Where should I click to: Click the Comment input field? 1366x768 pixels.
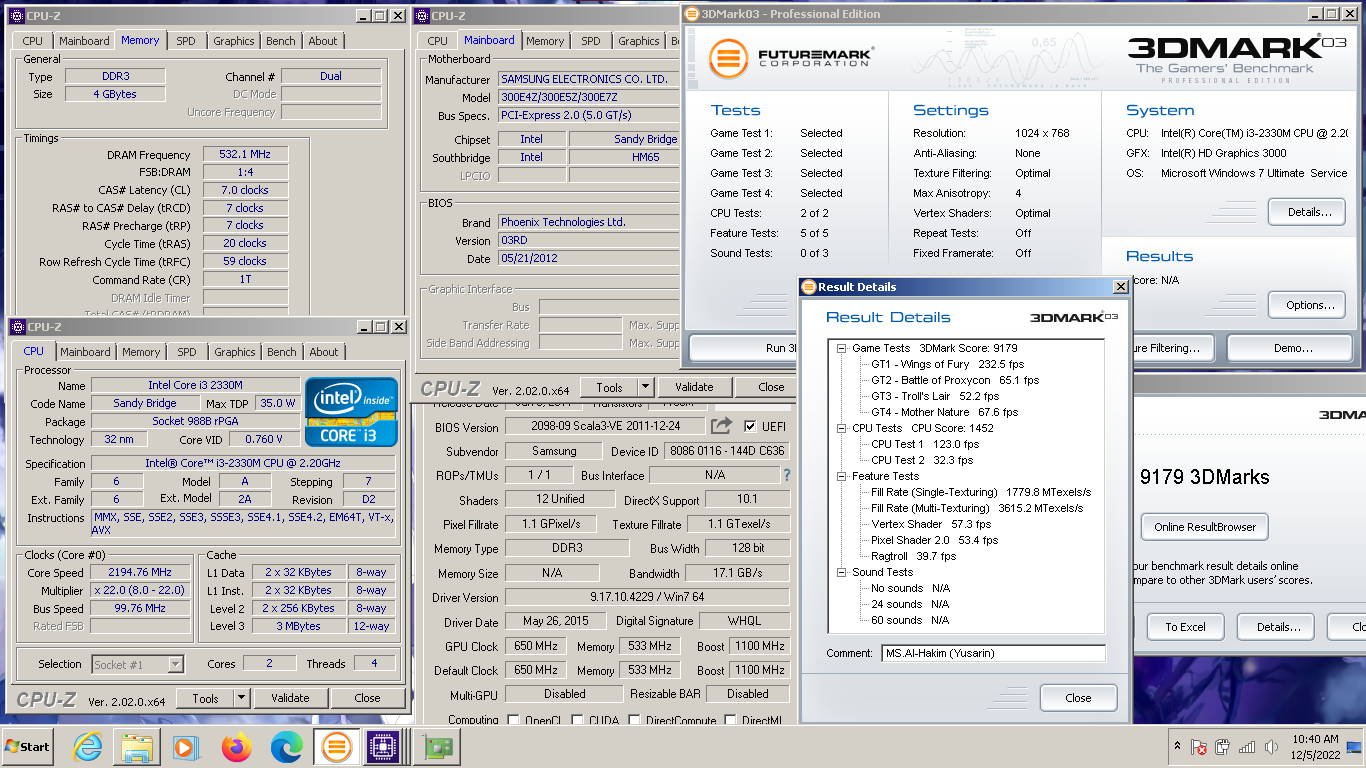[994, 654]
